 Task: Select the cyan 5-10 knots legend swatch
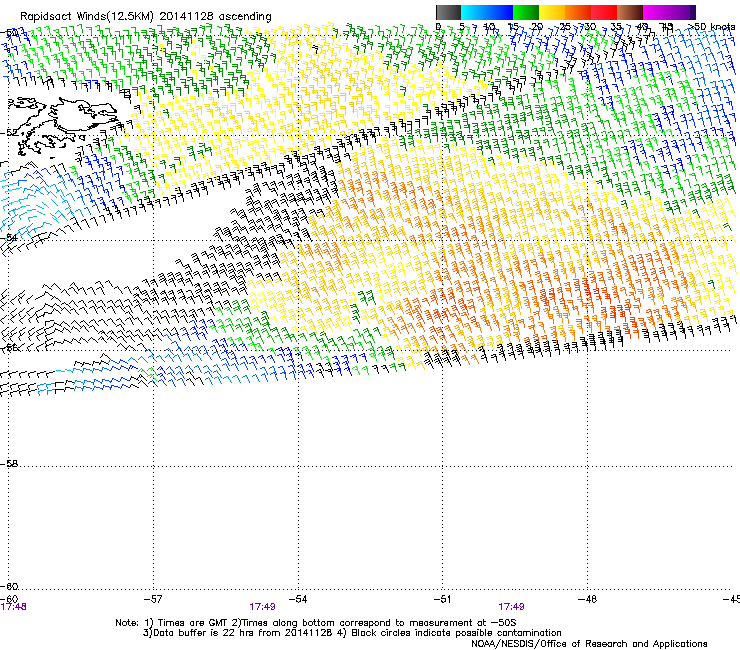(x=474, y=12)
